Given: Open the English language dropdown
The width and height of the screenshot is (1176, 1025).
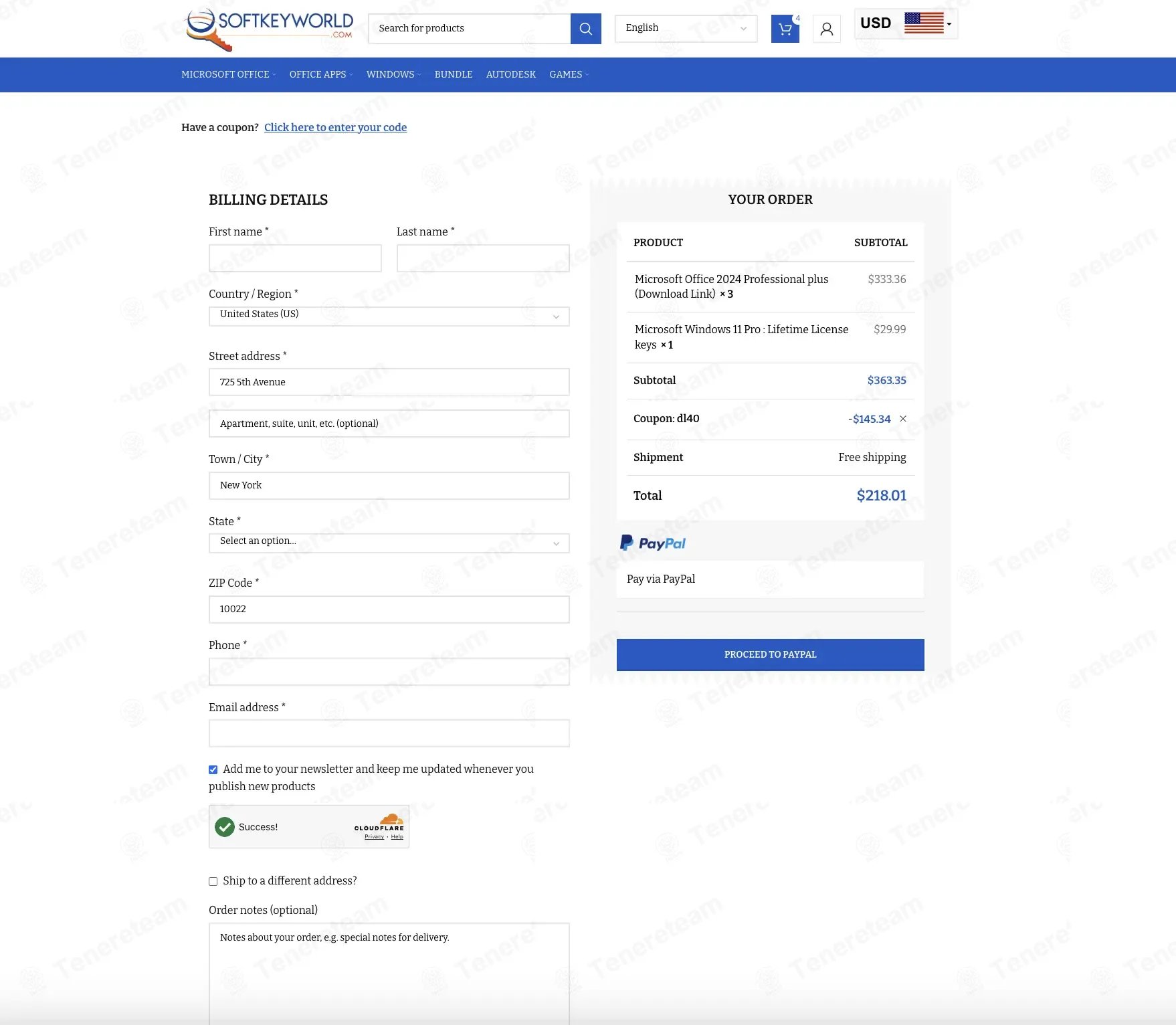Looking at the screenshot, I should (x=686, y=28).
